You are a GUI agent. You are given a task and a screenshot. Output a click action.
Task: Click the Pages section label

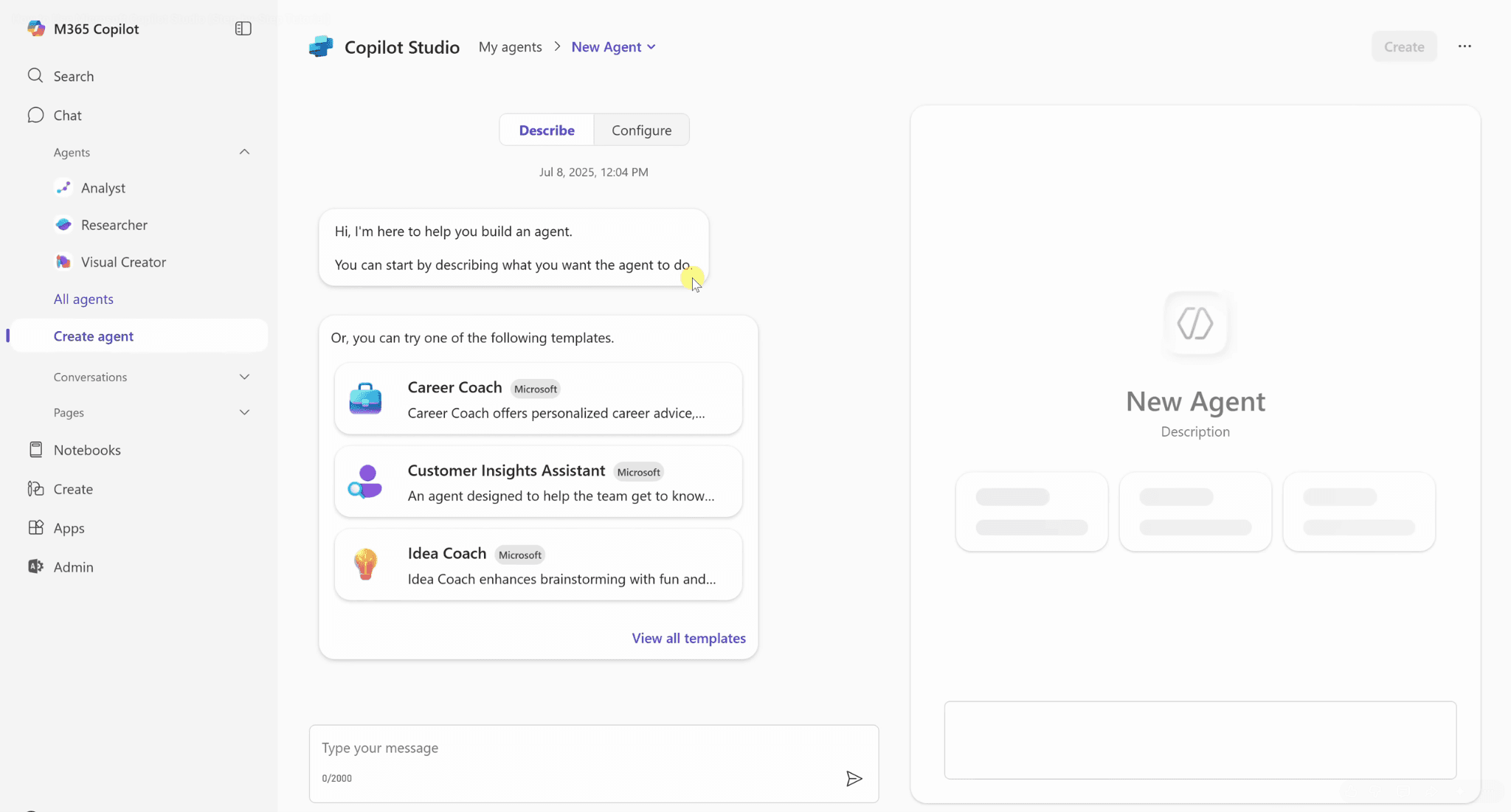(x=69, y=412)
